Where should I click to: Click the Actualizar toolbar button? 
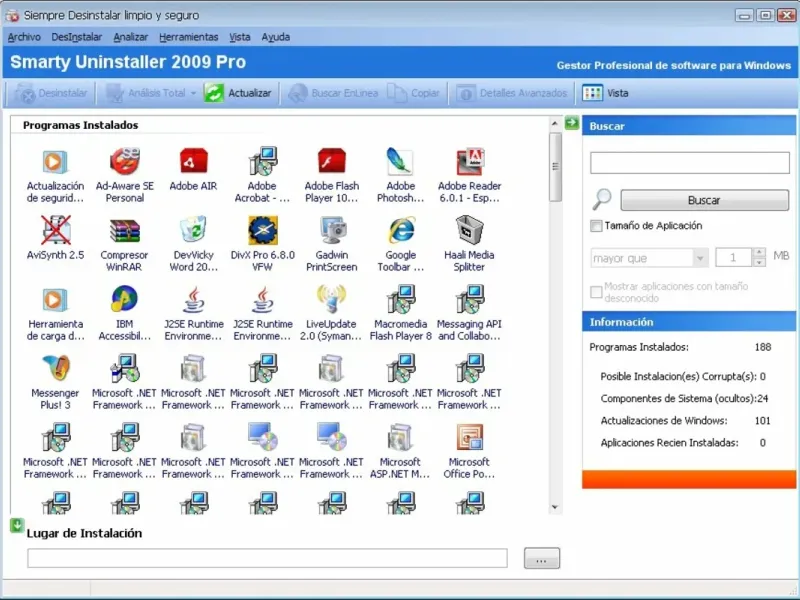(x=239, y=93)
